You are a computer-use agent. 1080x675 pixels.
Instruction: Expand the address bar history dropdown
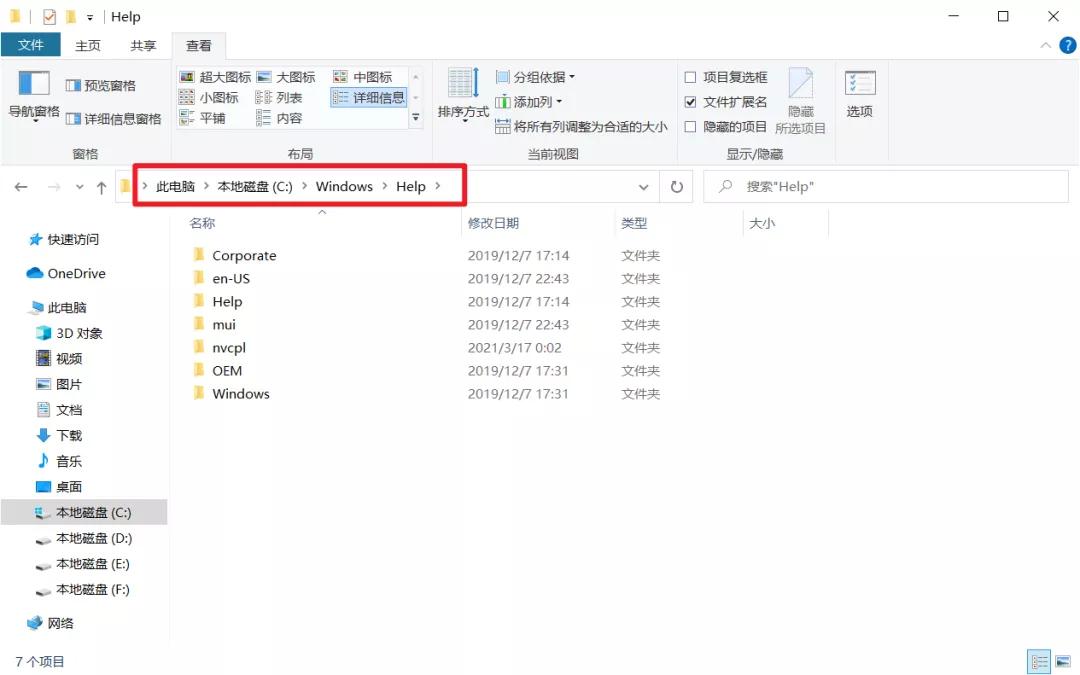(644, 186)
